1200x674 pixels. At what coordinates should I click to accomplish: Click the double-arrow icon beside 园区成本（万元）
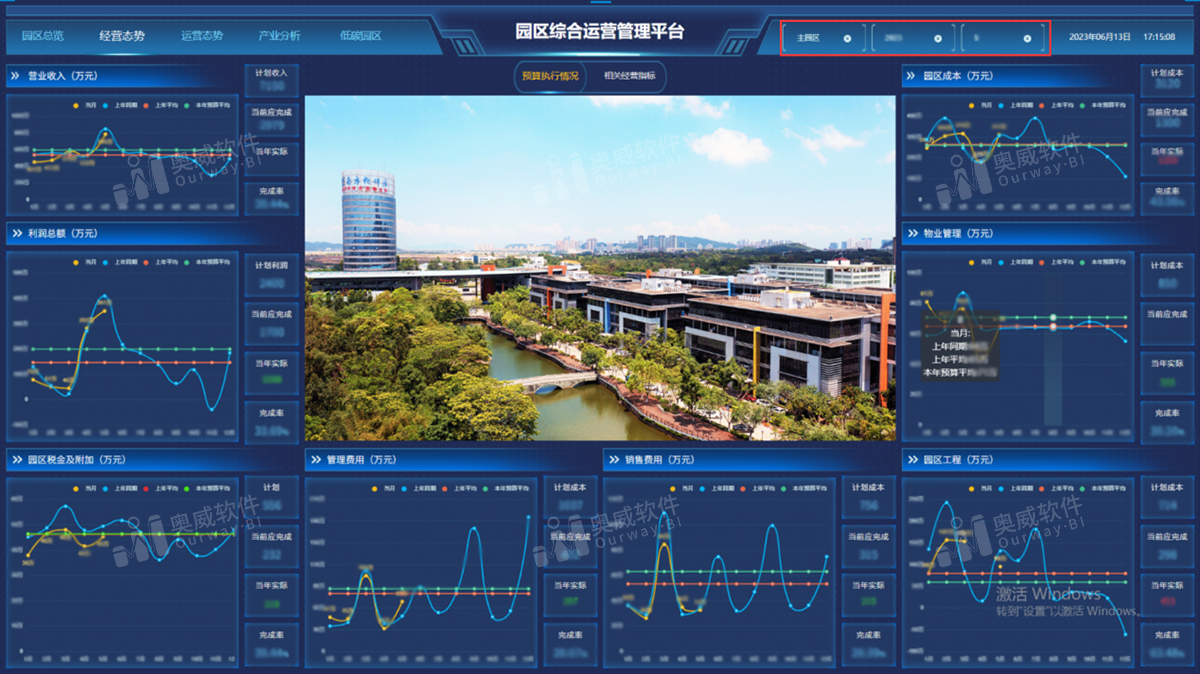click(x=912, y=76)
